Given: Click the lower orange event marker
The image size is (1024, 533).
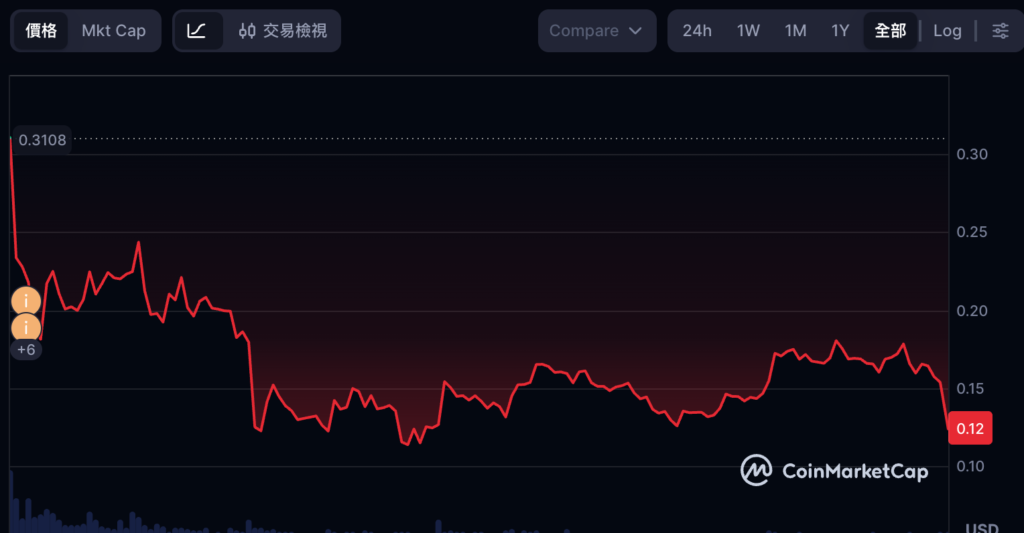Looking at the screenshot, I should tap(26, 327).
